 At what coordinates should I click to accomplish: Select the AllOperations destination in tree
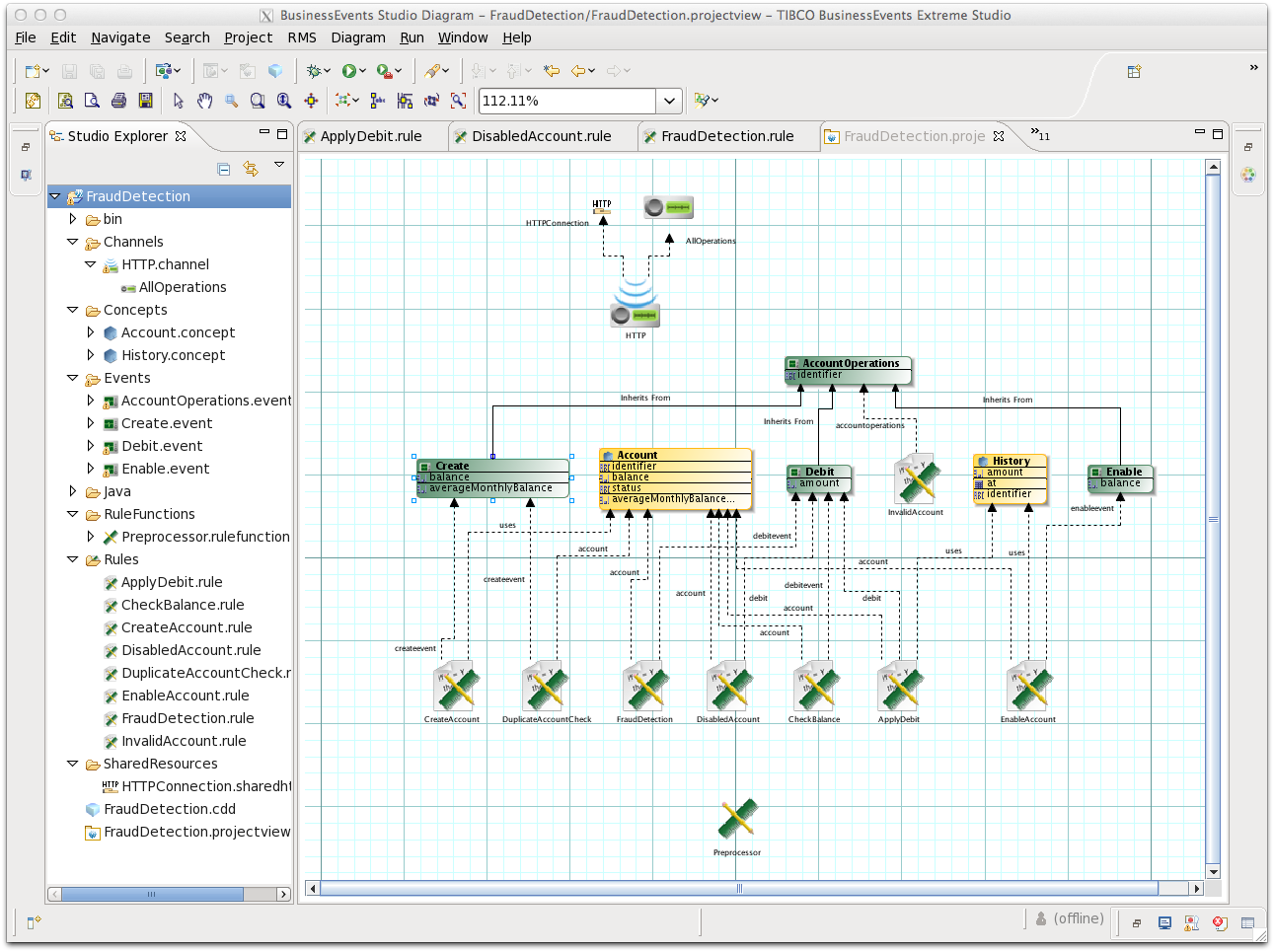[183, 287]
